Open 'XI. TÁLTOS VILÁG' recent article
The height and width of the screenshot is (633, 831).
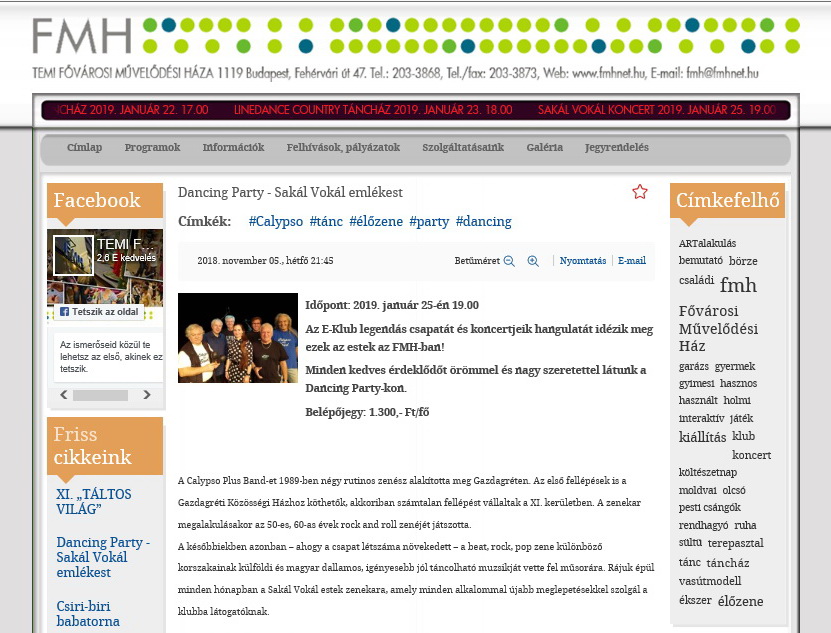94,502
